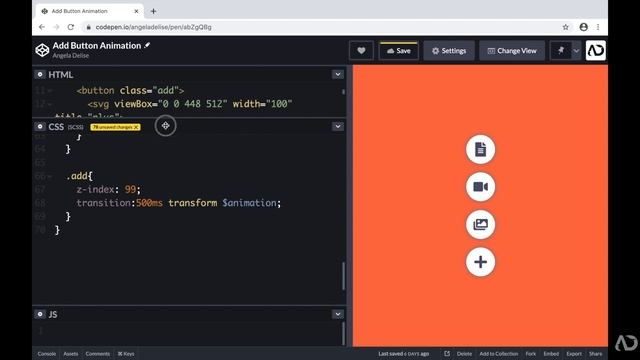Dismiss the unsaved changes badge
The width and height of the screenshot is (640, 360).
(x=136, y=127)
